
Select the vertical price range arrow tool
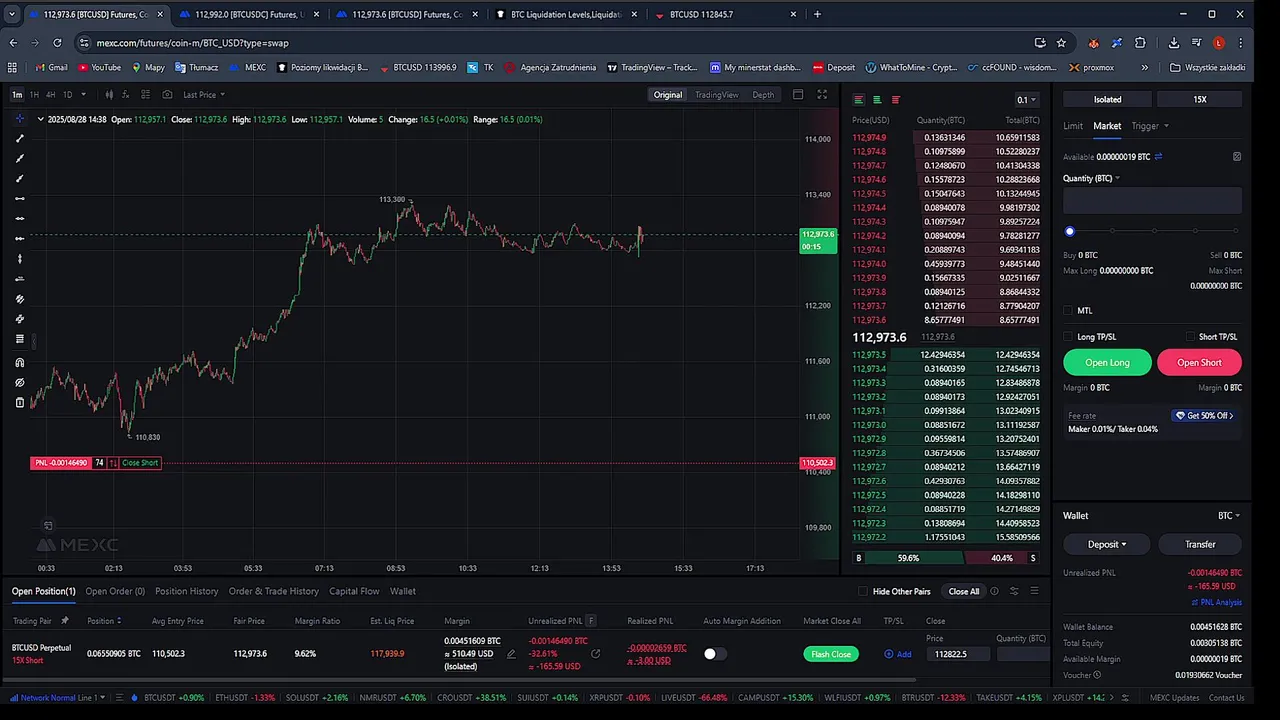point(19,259)
